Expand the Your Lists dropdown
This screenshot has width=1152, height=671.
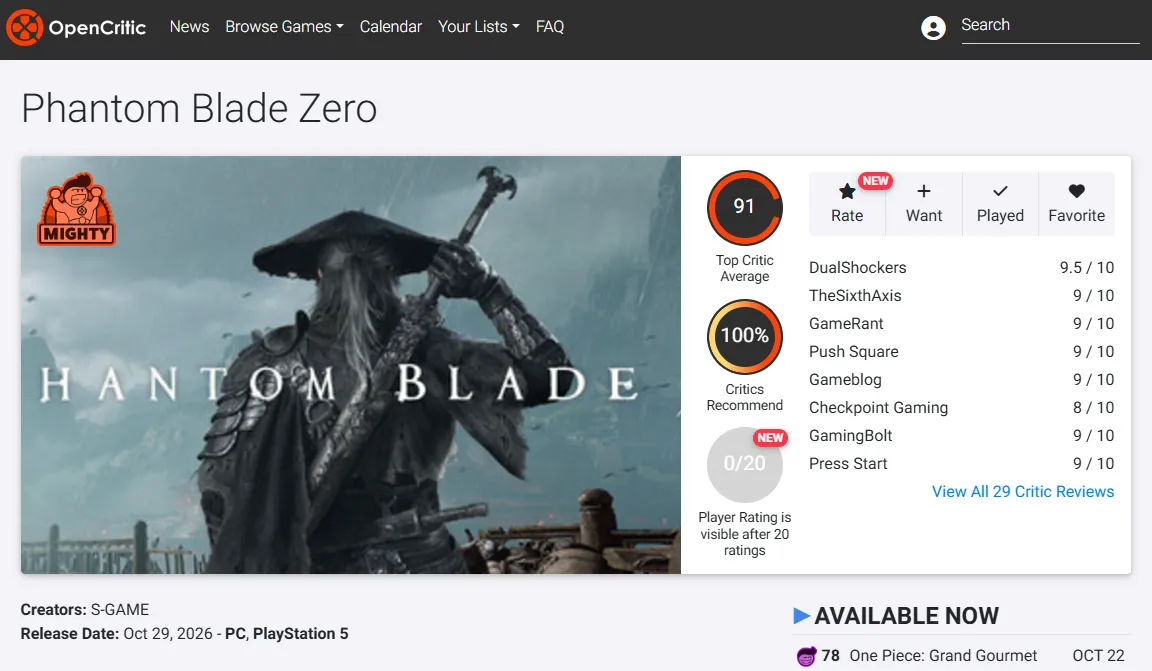[x=478, y=26]
